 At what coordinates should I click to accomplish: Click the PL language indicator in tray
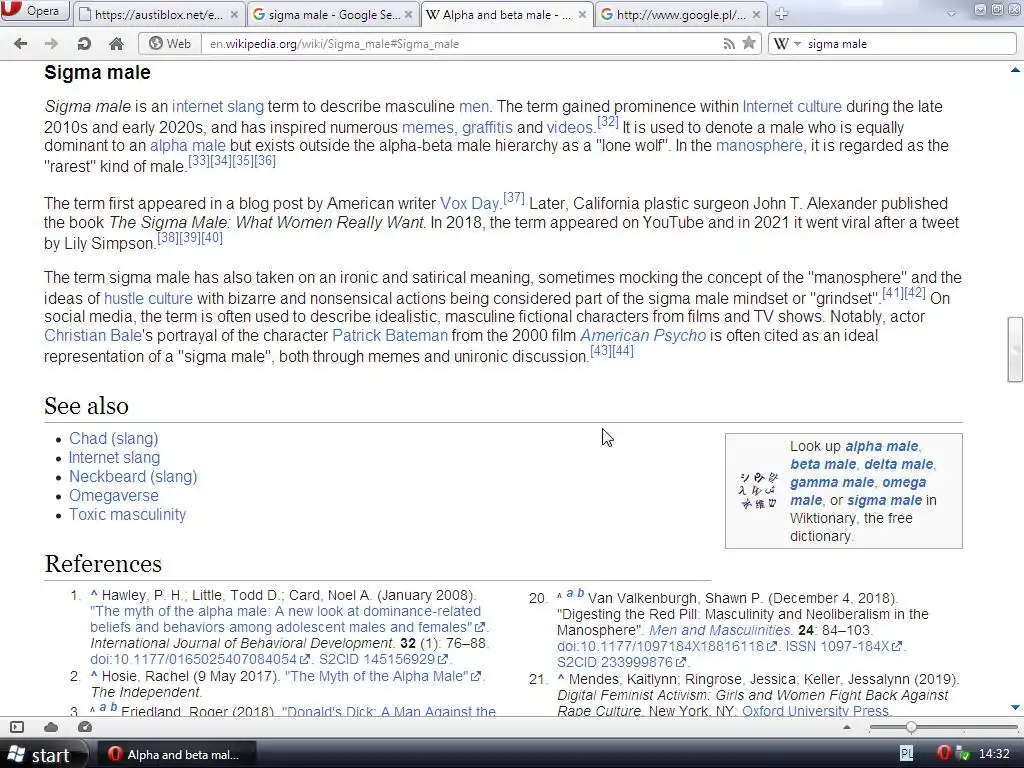(x=906, y=754)
